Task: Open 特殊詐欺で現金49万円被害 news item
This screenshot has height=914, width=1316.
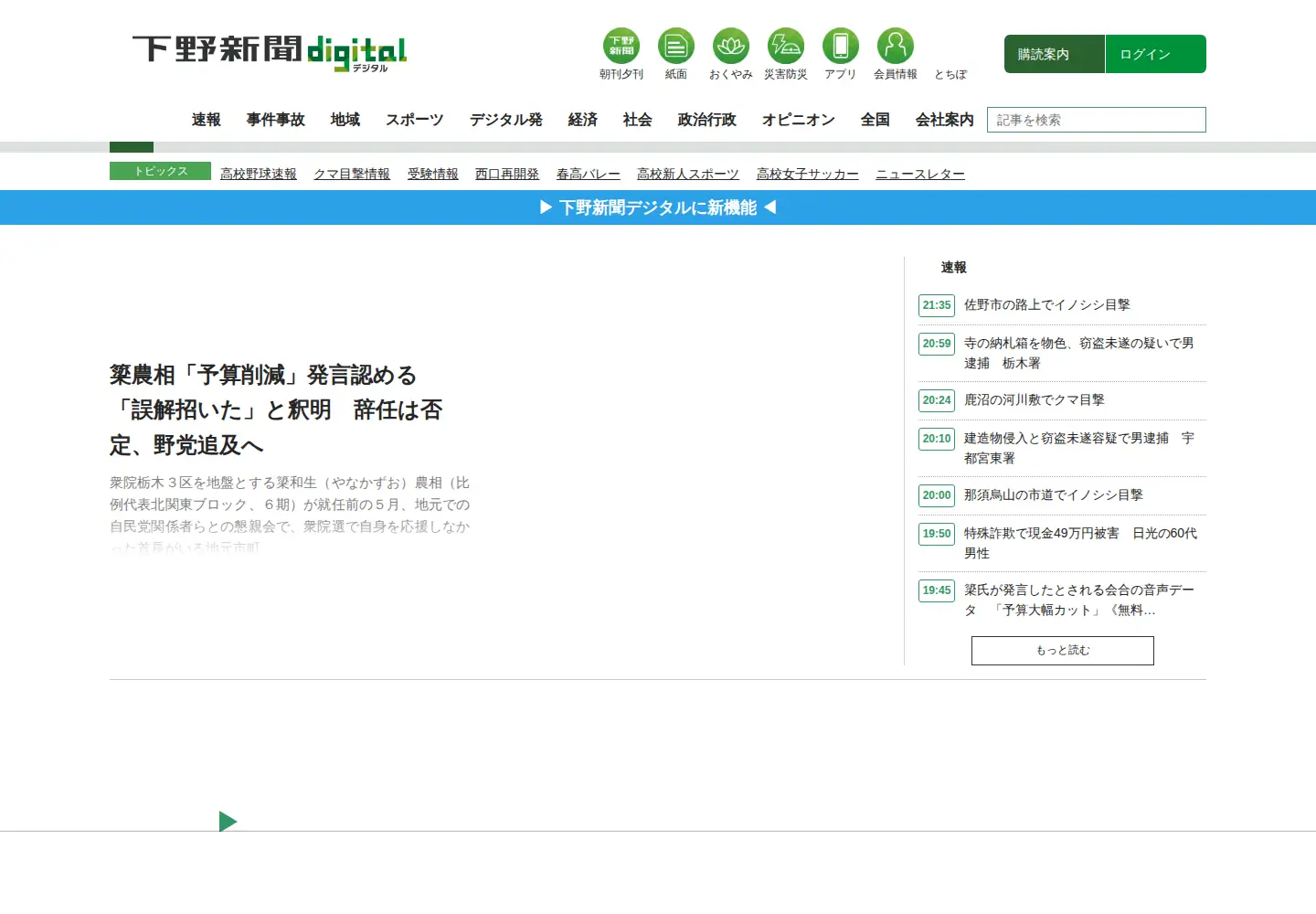Action: click(x=1081, y=544)
